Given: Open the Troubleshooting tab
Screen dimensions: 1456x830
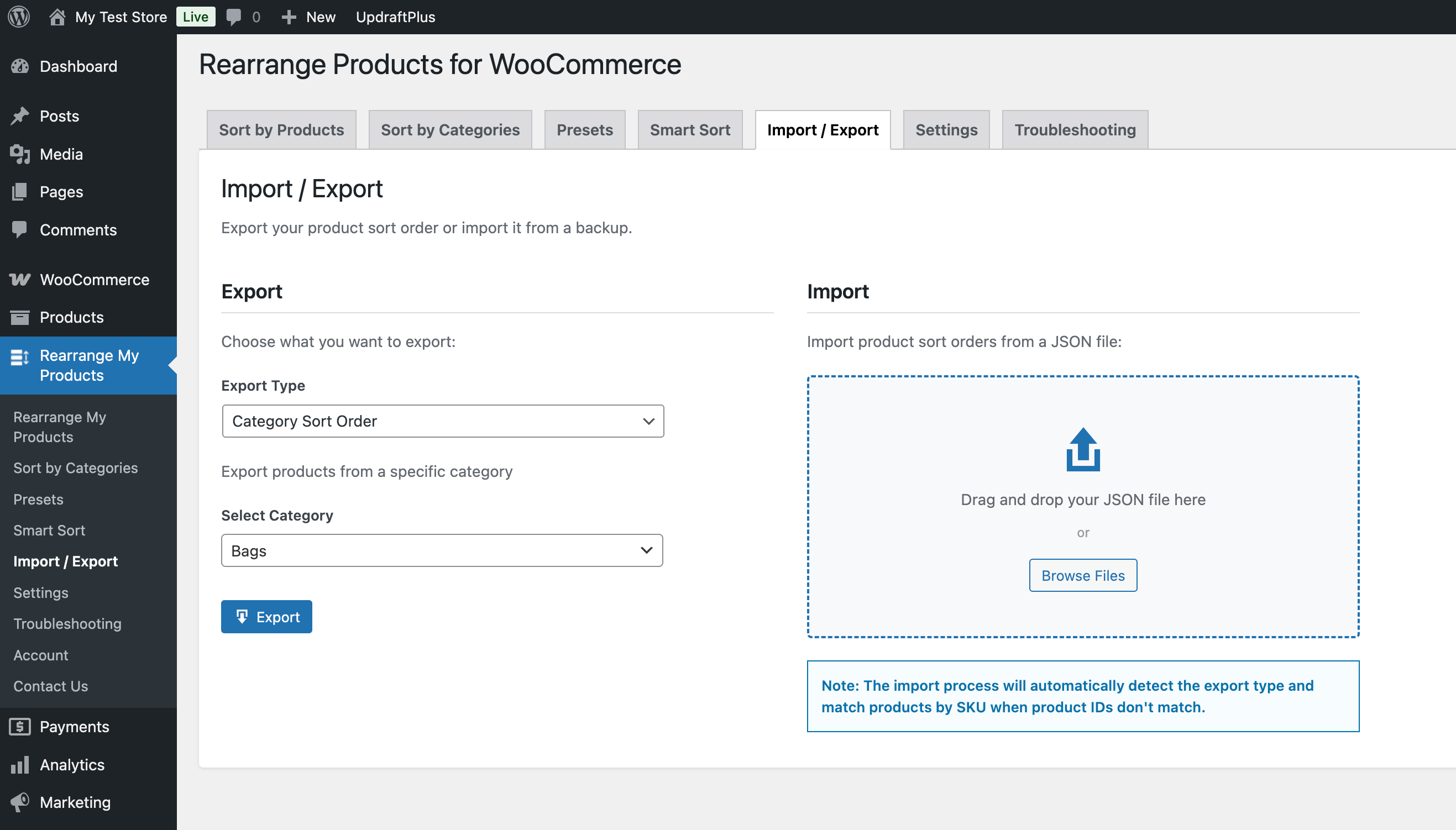Looking at the screenshot, I should pos(1074,129).
